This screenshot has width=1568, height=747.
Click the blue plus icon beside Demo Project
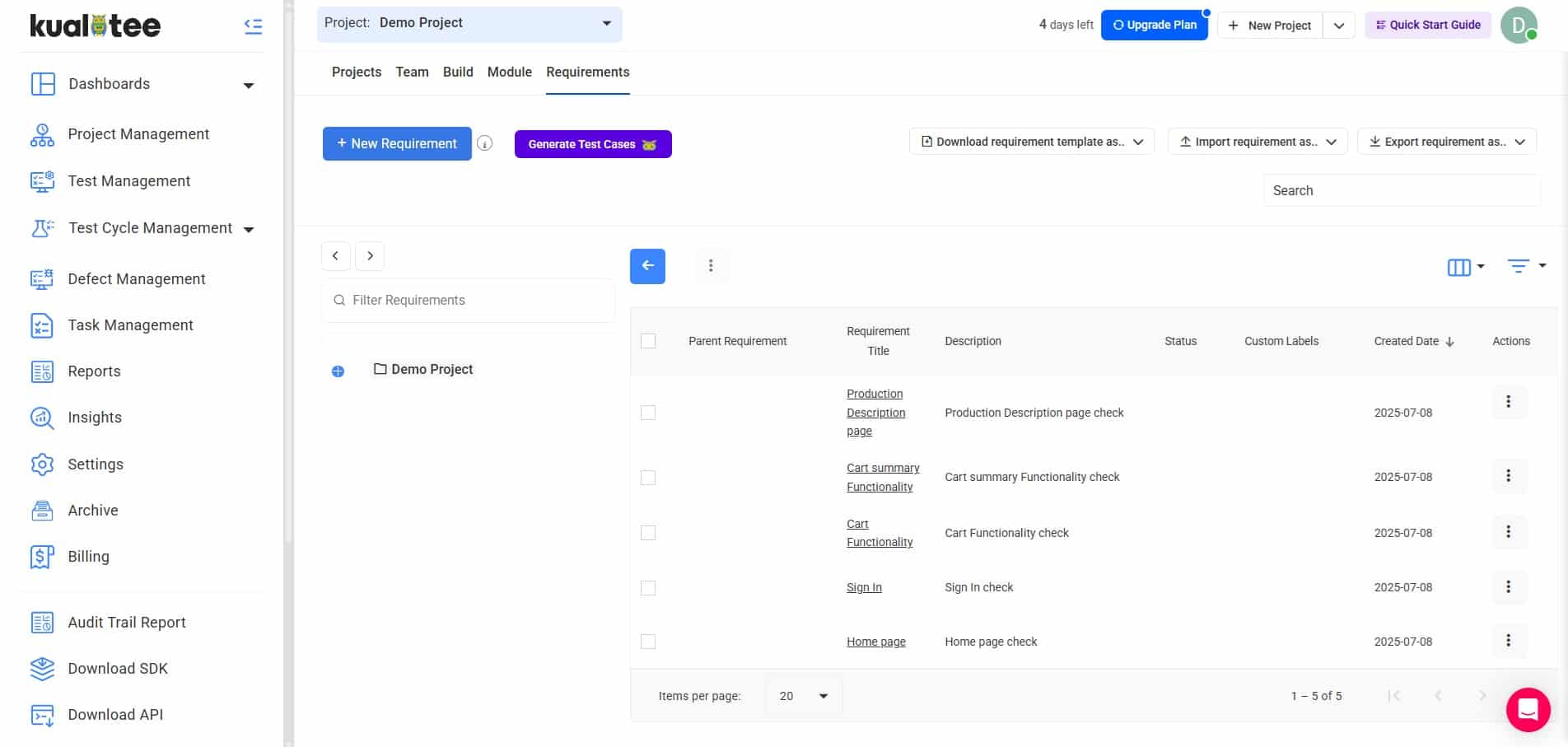(x=338, y=371)
